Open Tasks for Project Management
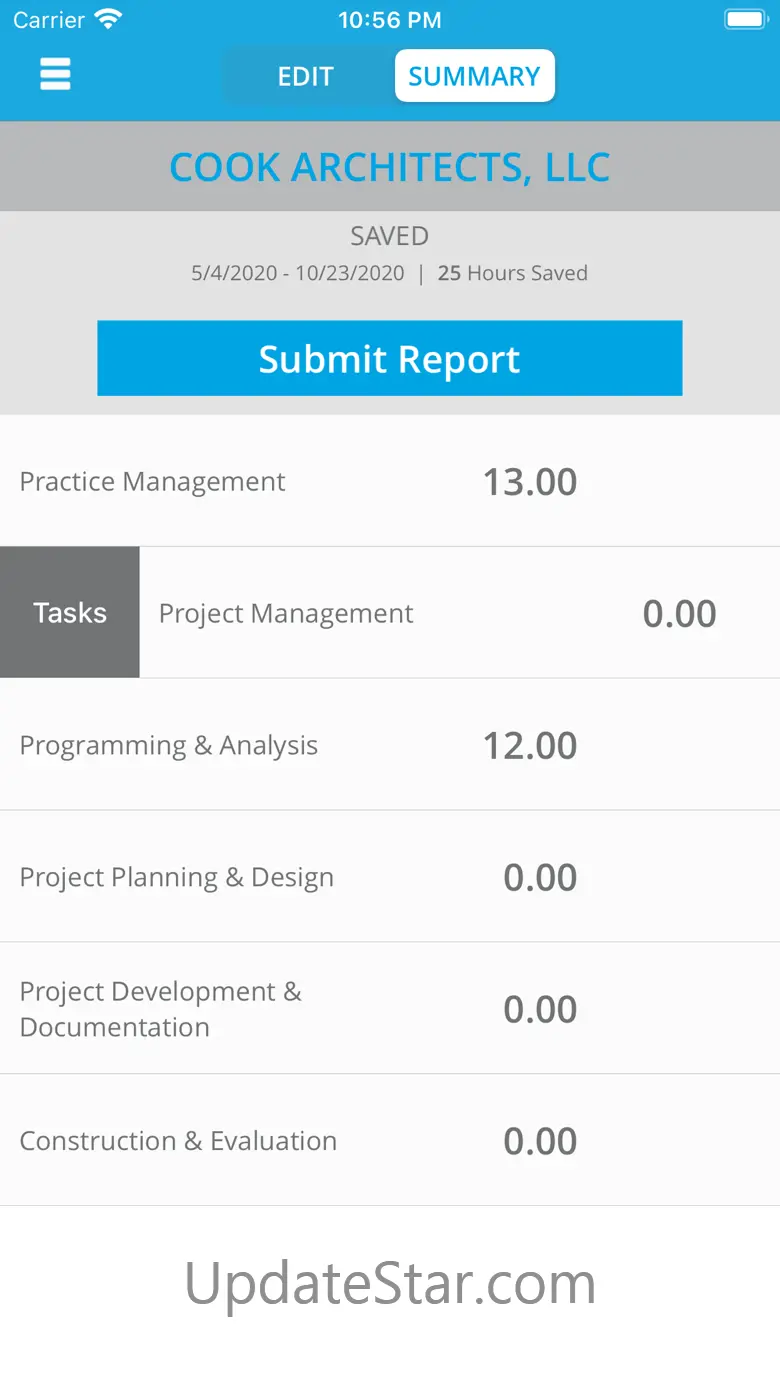 pos(70,612)
